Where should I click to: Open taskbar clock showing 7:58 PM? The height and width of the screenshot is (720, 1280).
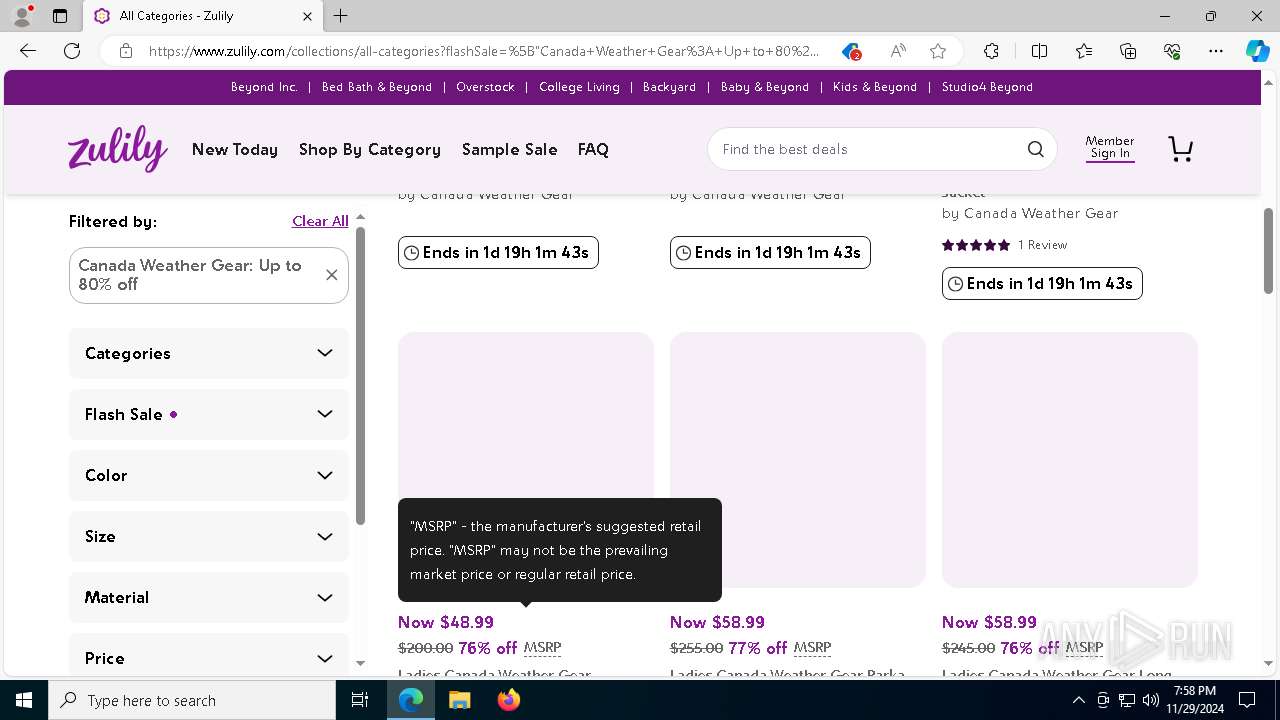(x=1195, y=700)
